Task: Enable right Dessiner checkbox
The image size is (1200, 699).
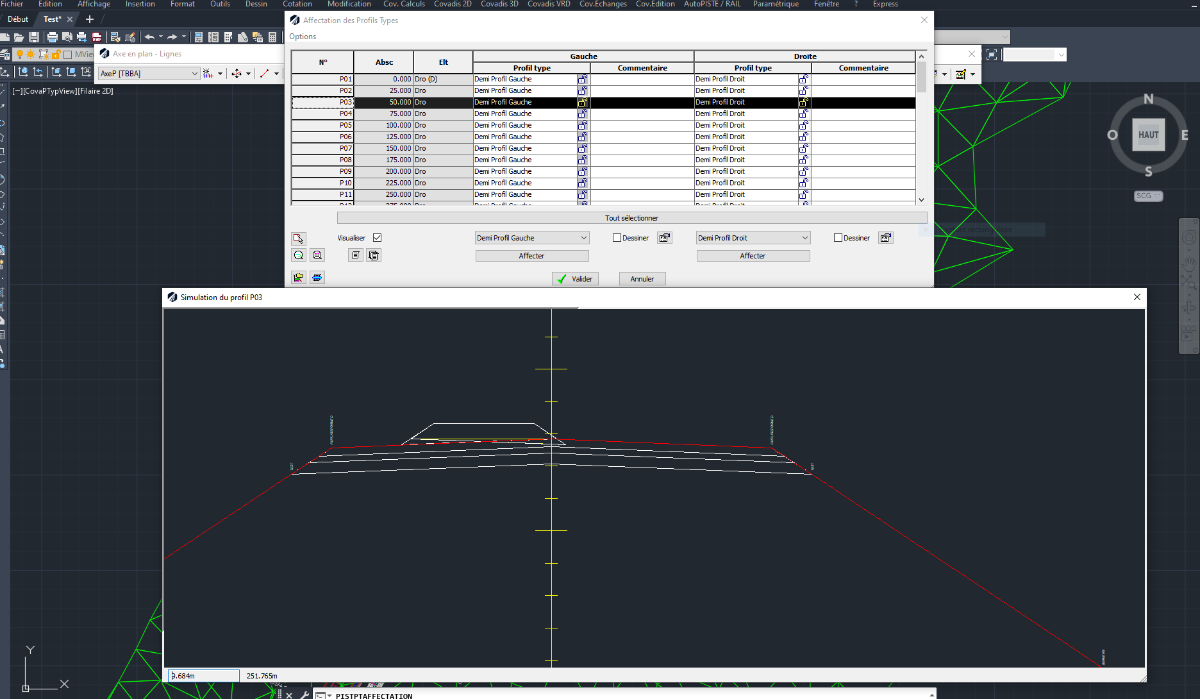Action: pos(838,238)
